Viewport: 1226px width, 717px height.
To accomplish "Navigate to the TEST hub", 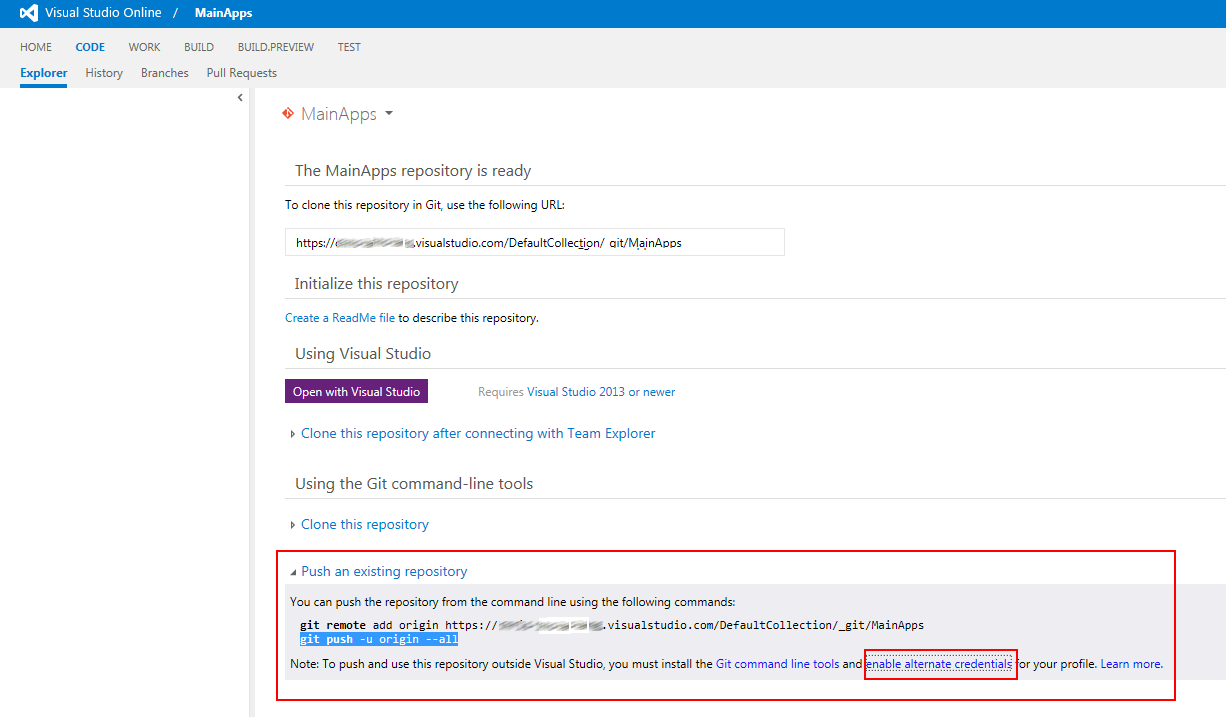I will (x=349, y=47).
